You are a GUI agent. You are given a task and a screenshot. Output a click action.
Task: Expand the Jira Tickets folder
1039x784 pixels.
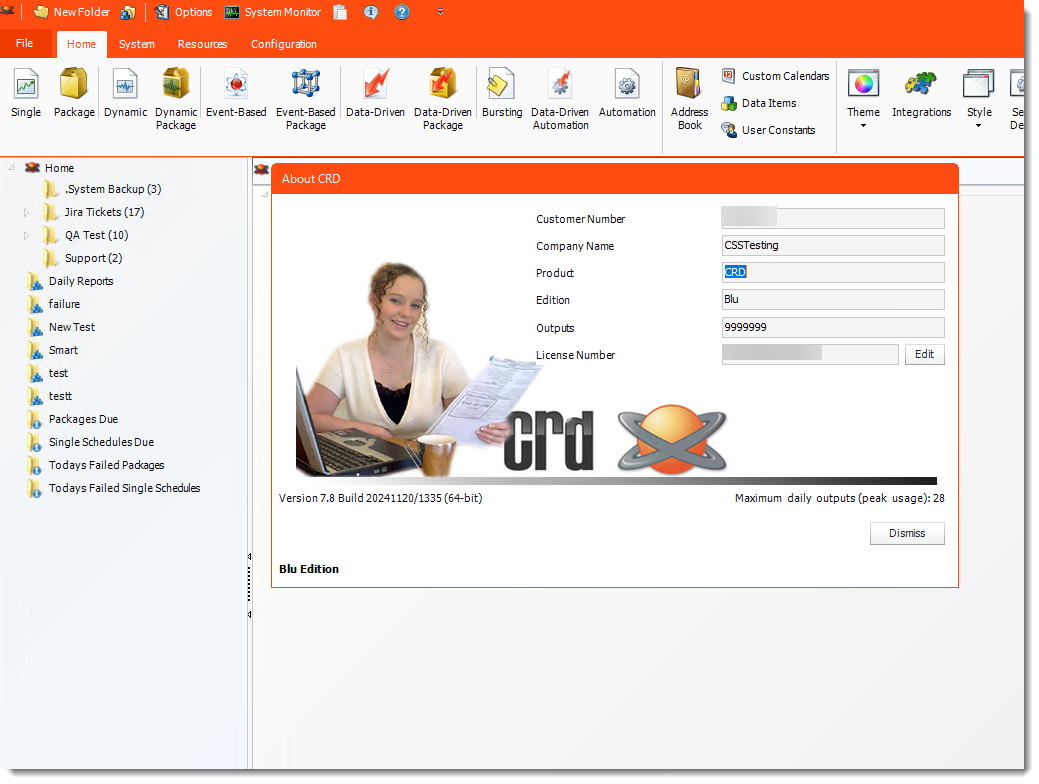tap(24, 211)
